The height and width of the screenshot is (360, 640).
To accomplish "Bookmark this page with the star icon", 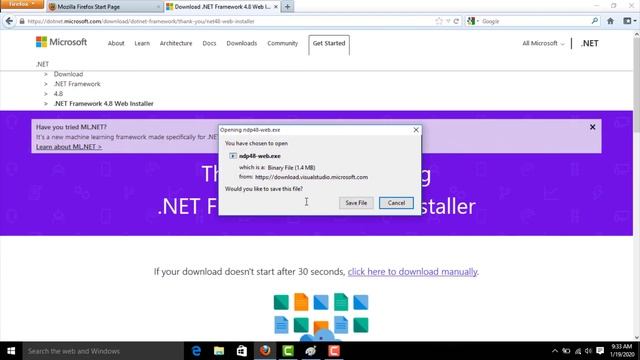I will click(439, 21).
